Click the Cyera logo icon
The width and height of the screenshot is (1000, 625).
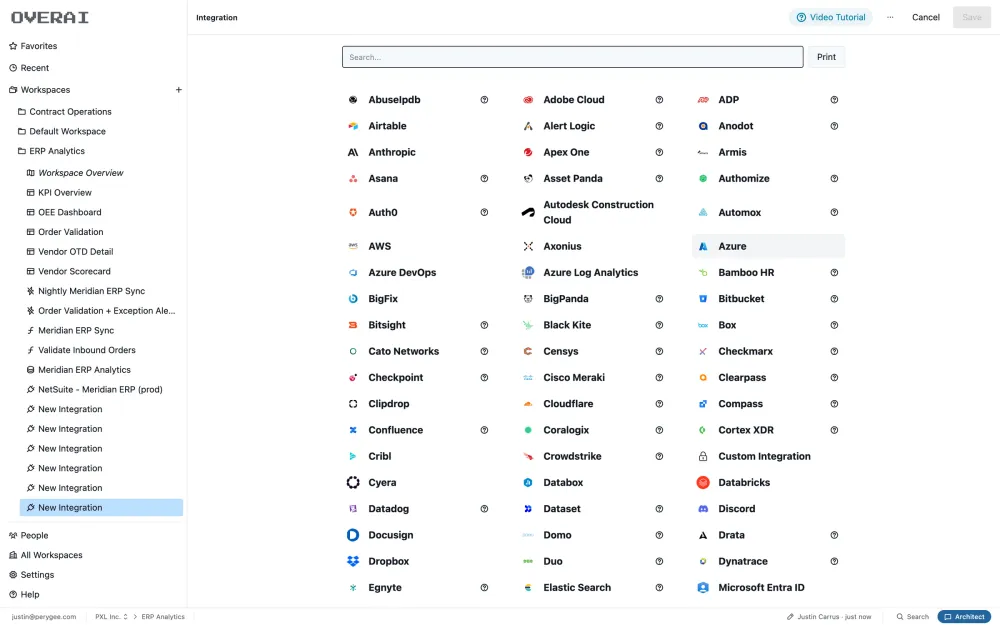tap(353, 483)
